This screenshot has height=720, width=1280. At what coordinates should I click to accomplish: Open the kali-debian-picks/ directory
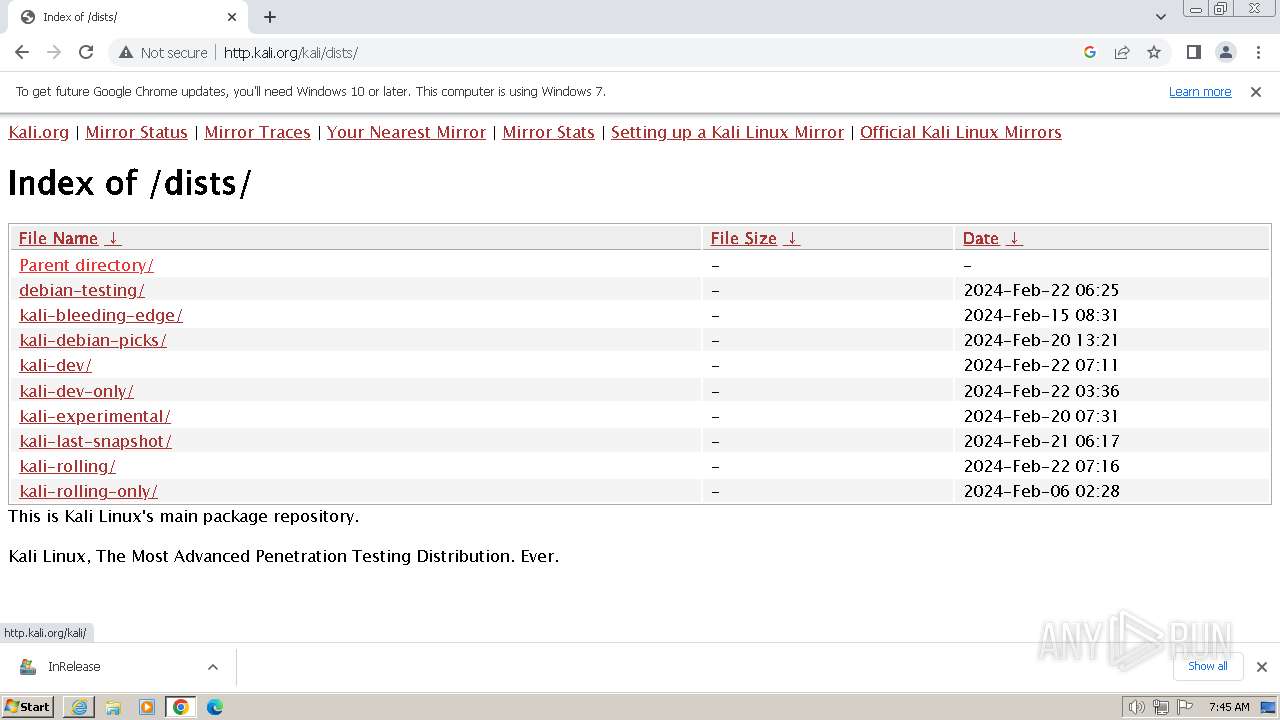point(93,340)
